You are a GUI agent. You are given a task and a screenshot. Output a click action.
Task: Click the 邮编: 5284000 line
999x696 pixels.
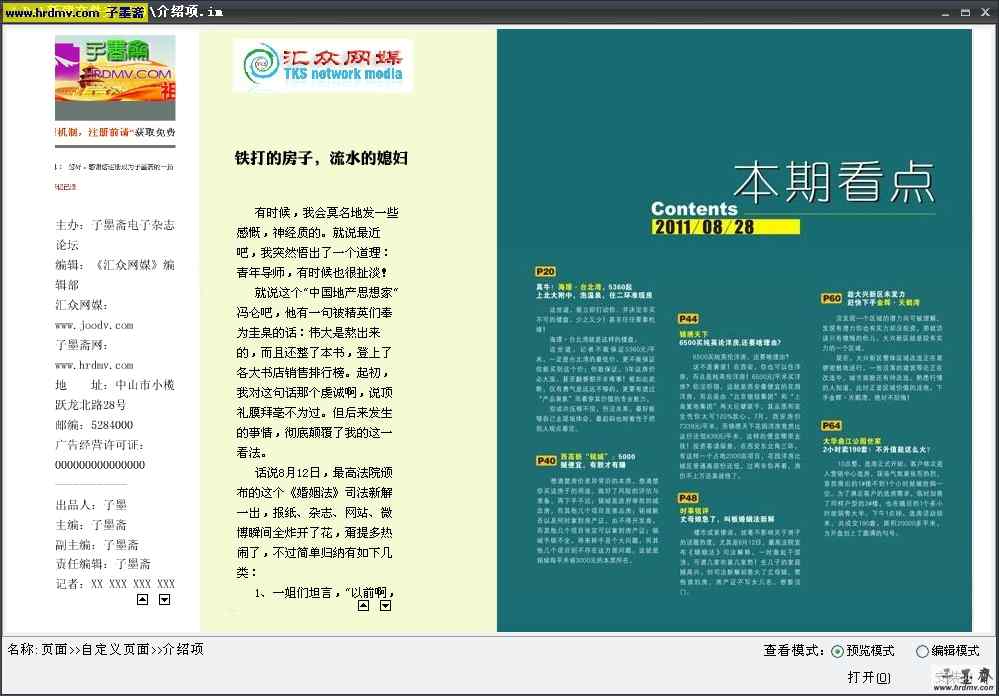tap(94, 425)
